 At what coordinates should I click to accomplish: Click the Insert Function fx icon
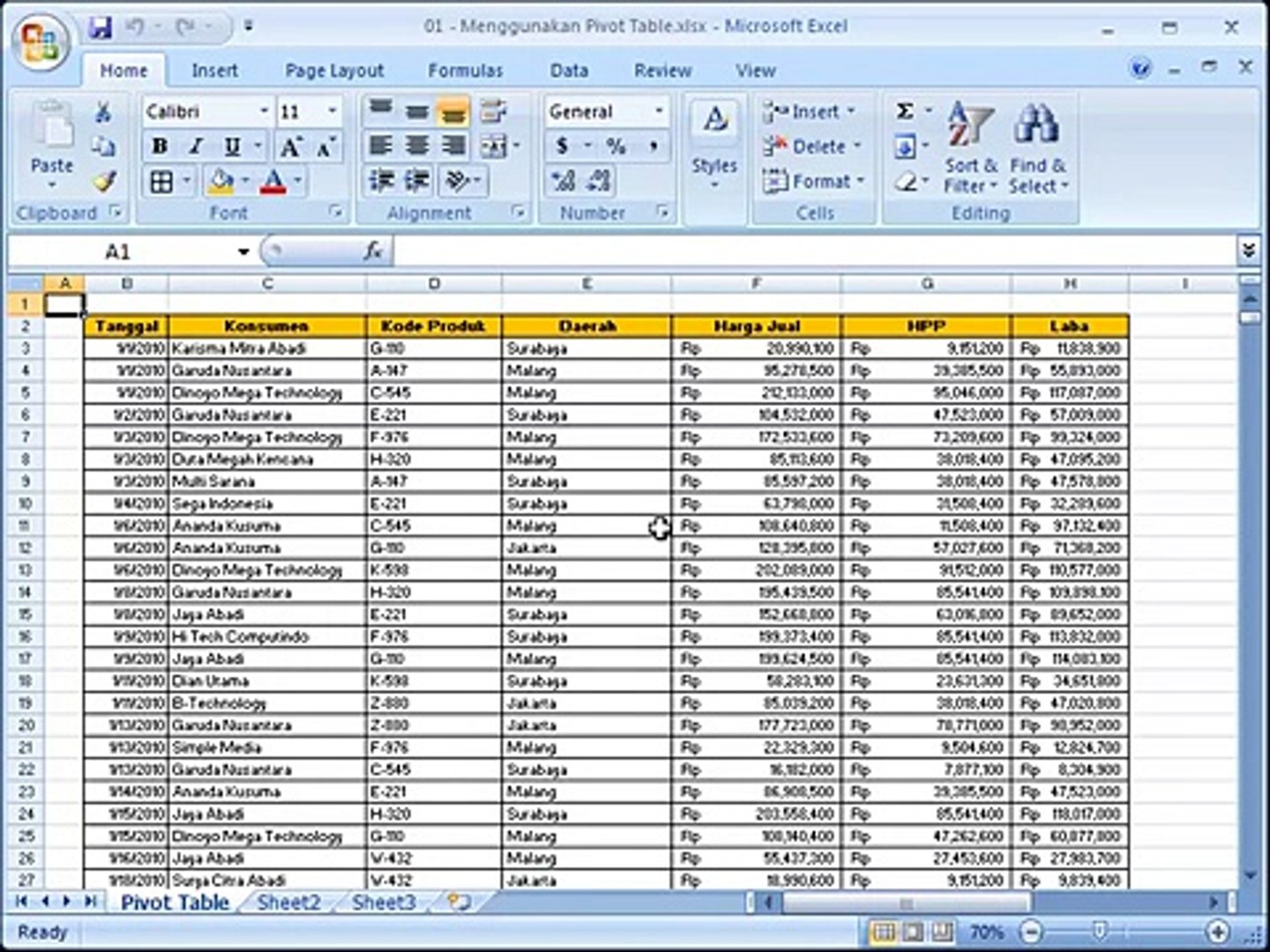pyautogui.click(x=373, y=251)
